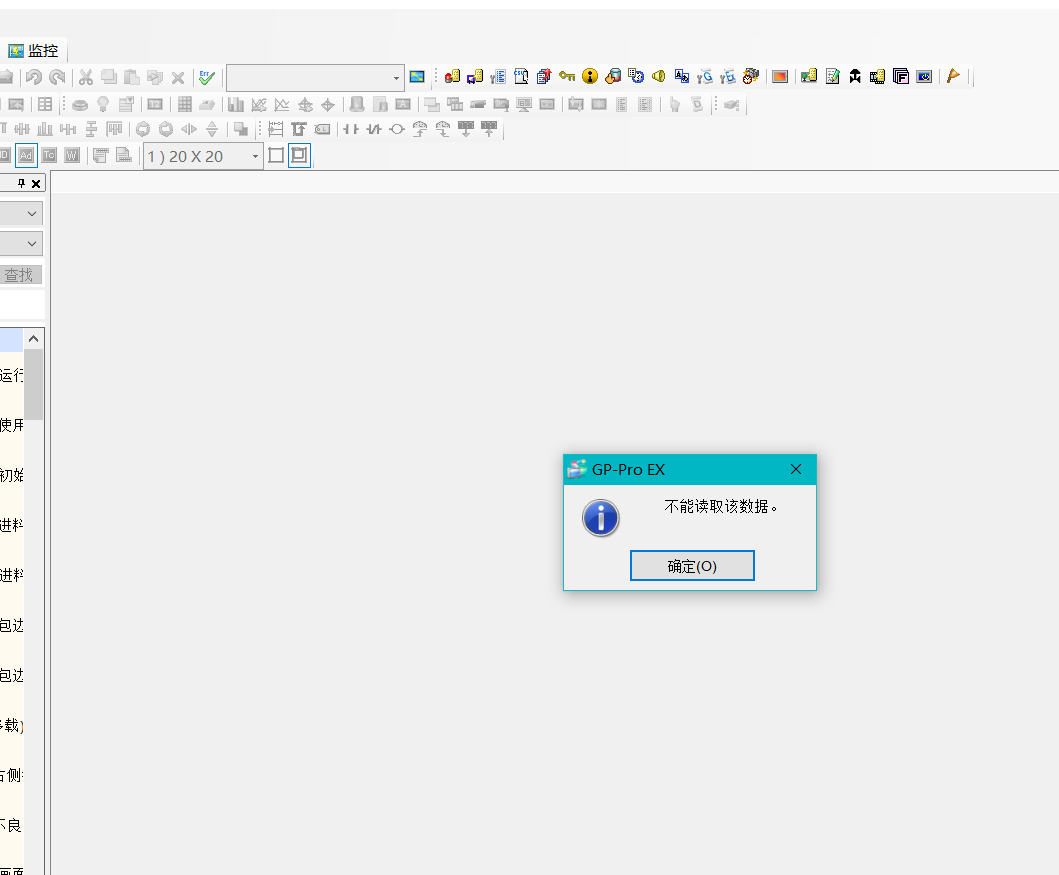Click the left list scrollbar up arrow
Viewport: 1059px width, 875px height.
(33, 338)
